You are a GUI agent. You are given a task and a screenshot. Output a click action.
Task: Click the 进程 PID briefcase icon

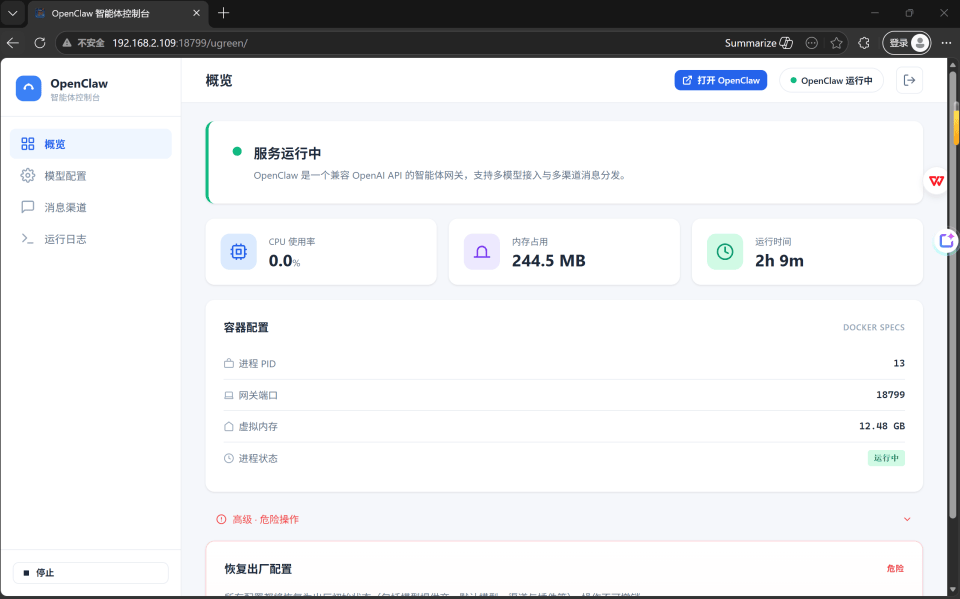pos(228,363)
